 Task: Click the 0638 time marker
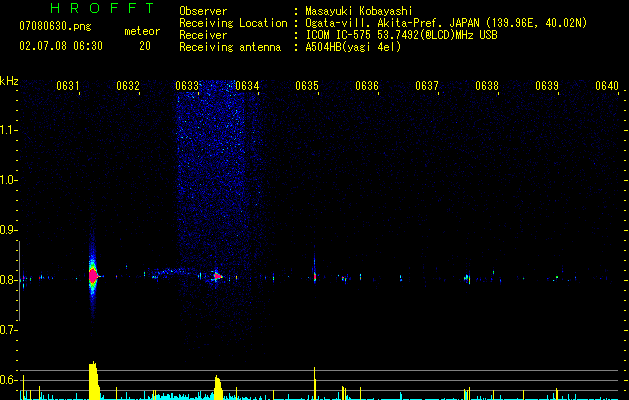[487, 86]
